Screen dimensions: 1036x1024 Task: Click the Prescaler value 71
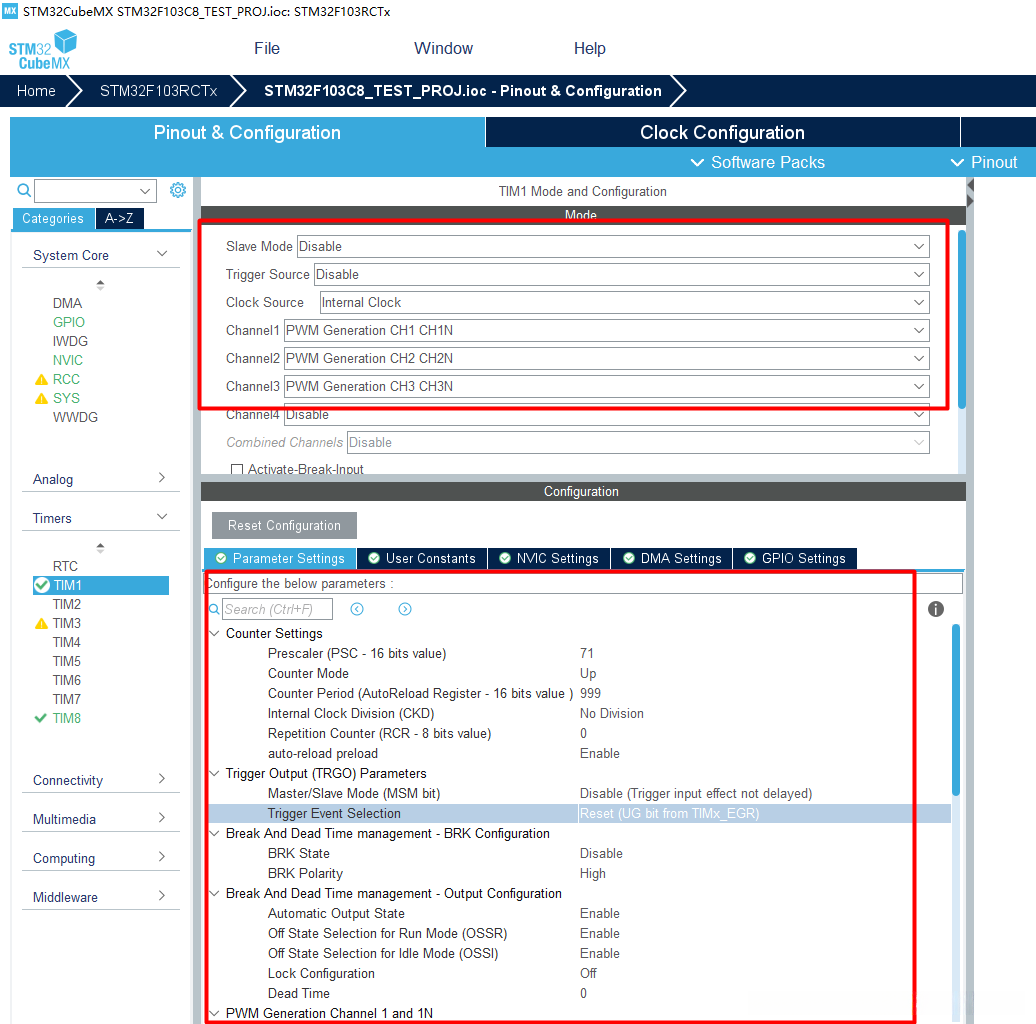tap(587, 653)
